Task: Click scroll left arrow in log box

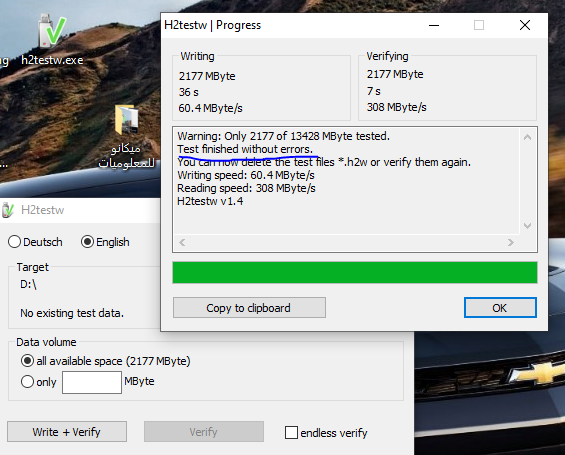Action: pyautogui.click(x=182, y=242)
